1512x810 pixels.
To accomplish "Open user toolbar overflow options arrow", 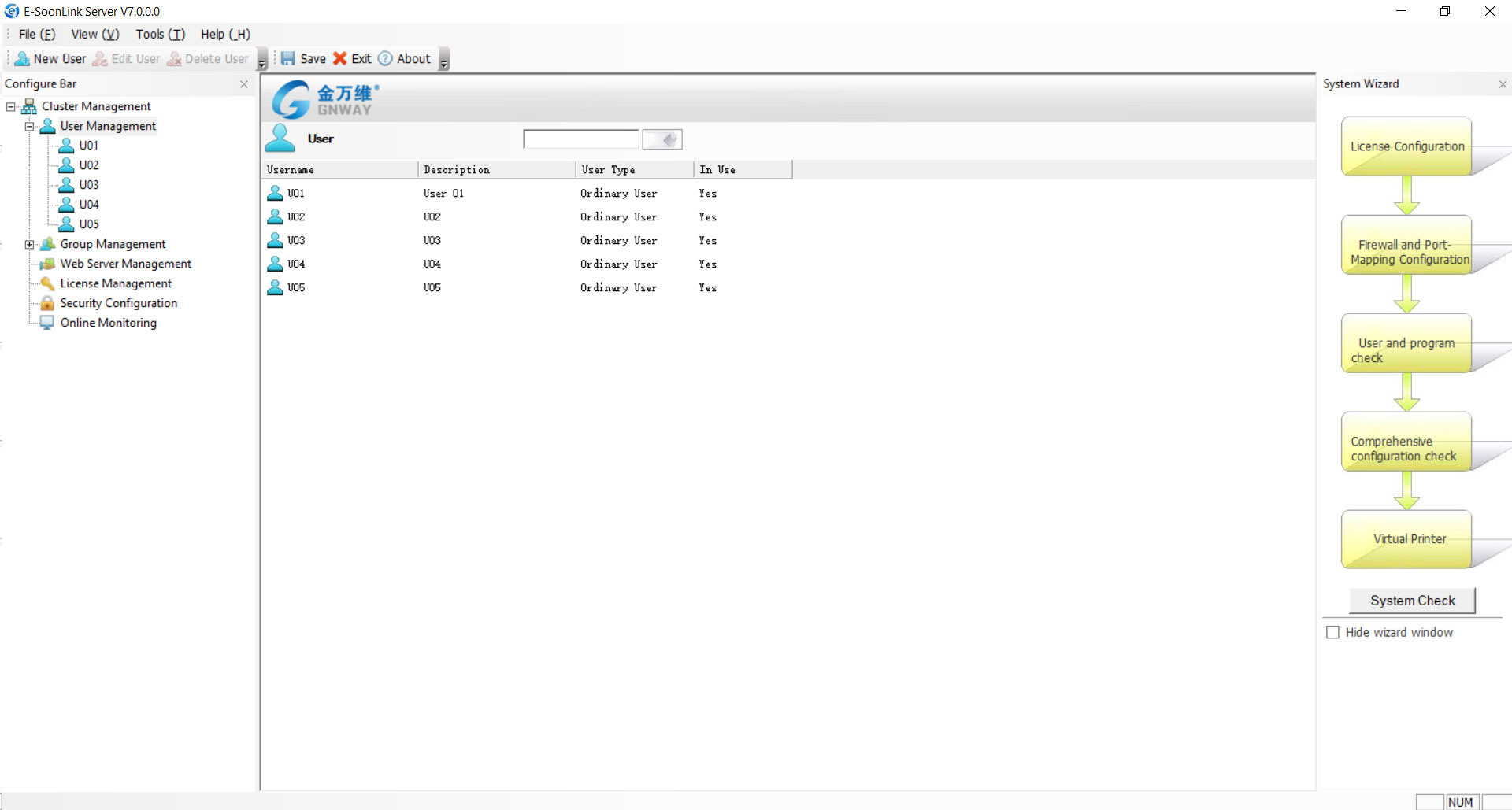I will 262,61.
